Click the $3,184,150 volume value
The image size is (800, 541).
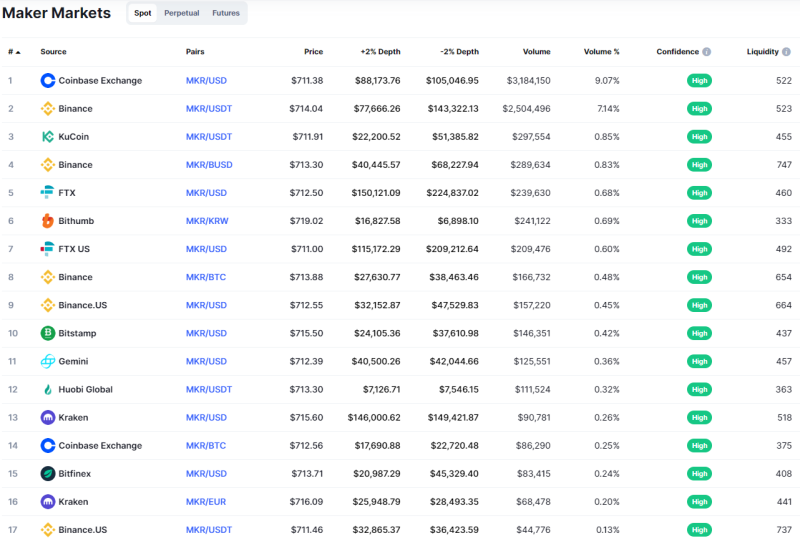click(x=529, y=81)
